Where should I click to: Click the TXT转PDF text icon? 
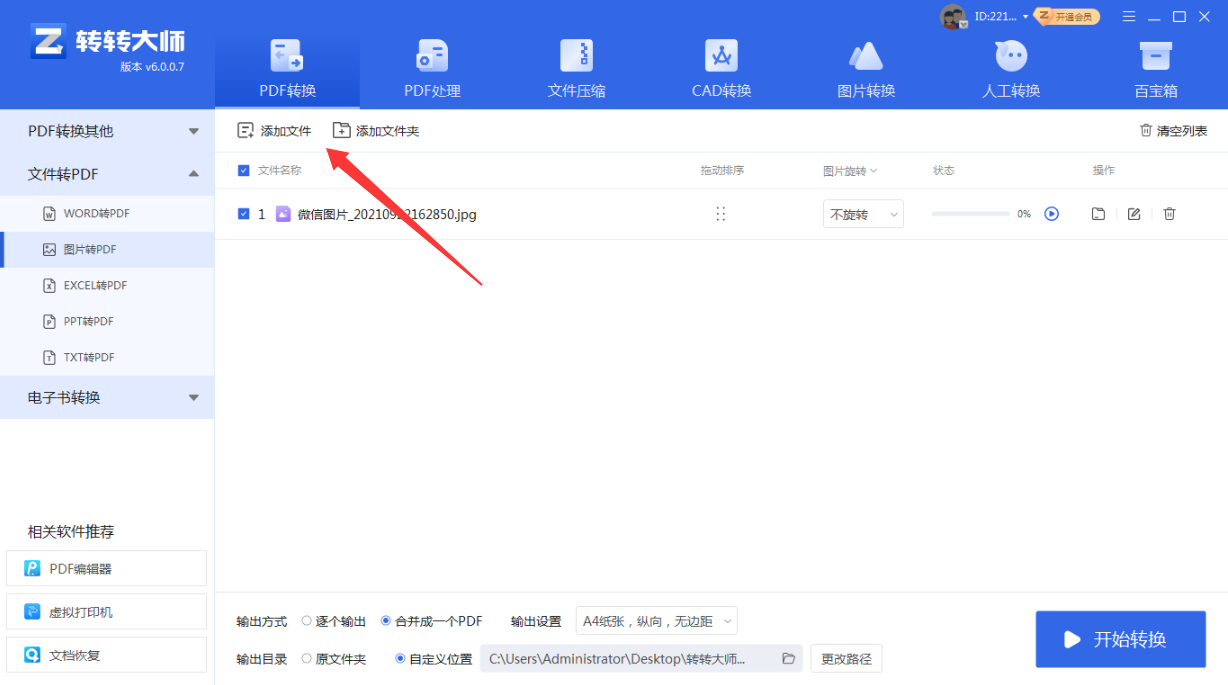49,357
